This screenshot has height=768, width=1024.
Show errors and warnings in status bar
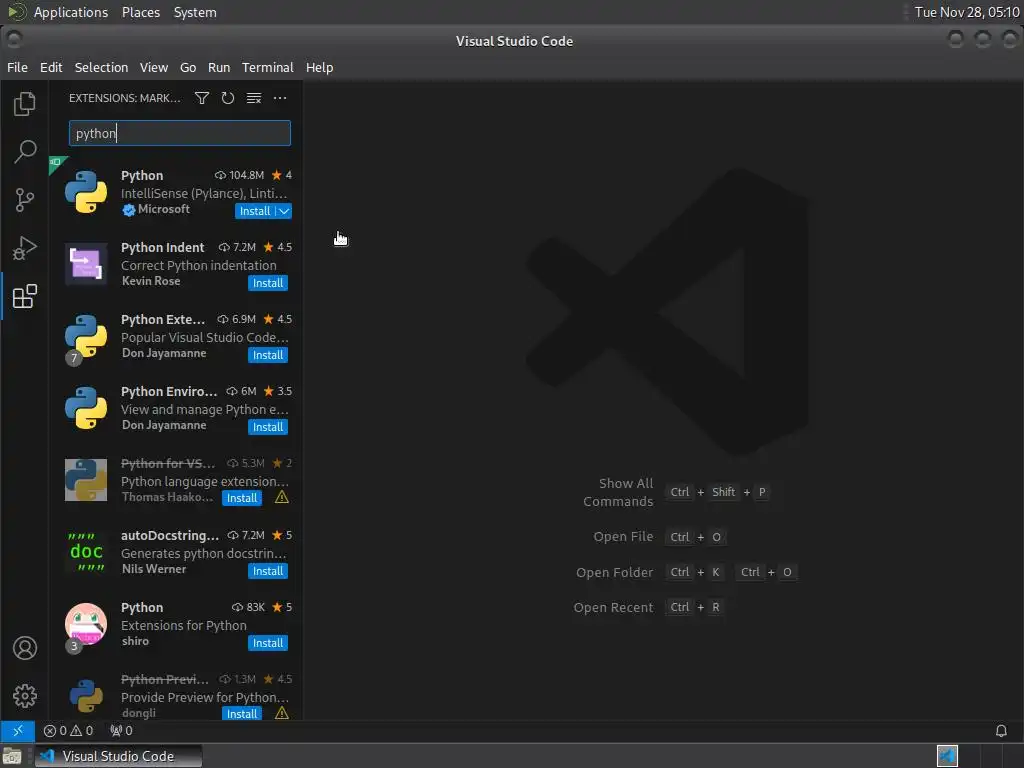tap(68, 730)
